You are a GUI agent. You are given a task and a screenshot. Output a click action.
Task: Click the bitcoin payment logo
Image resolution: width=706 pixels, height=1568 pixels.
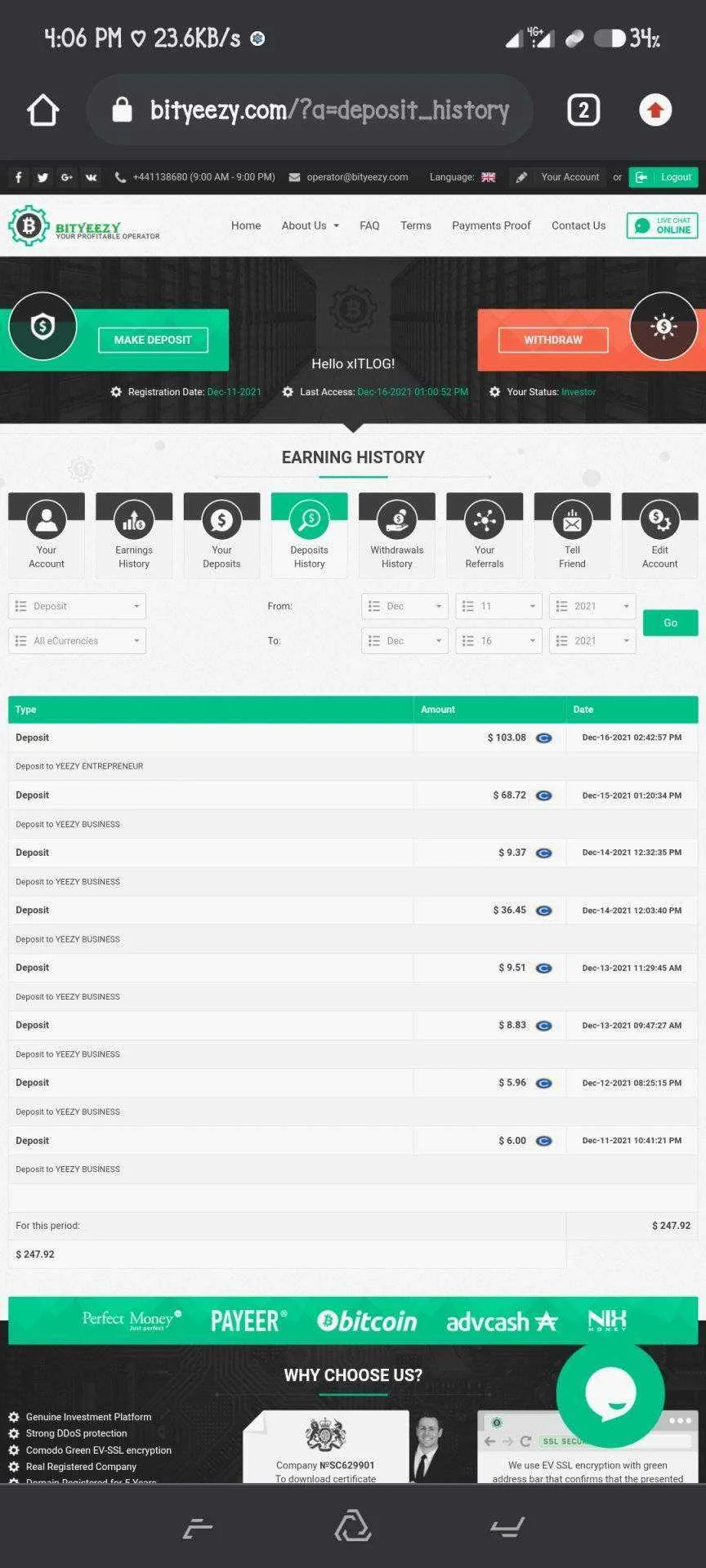[367, 1321]
